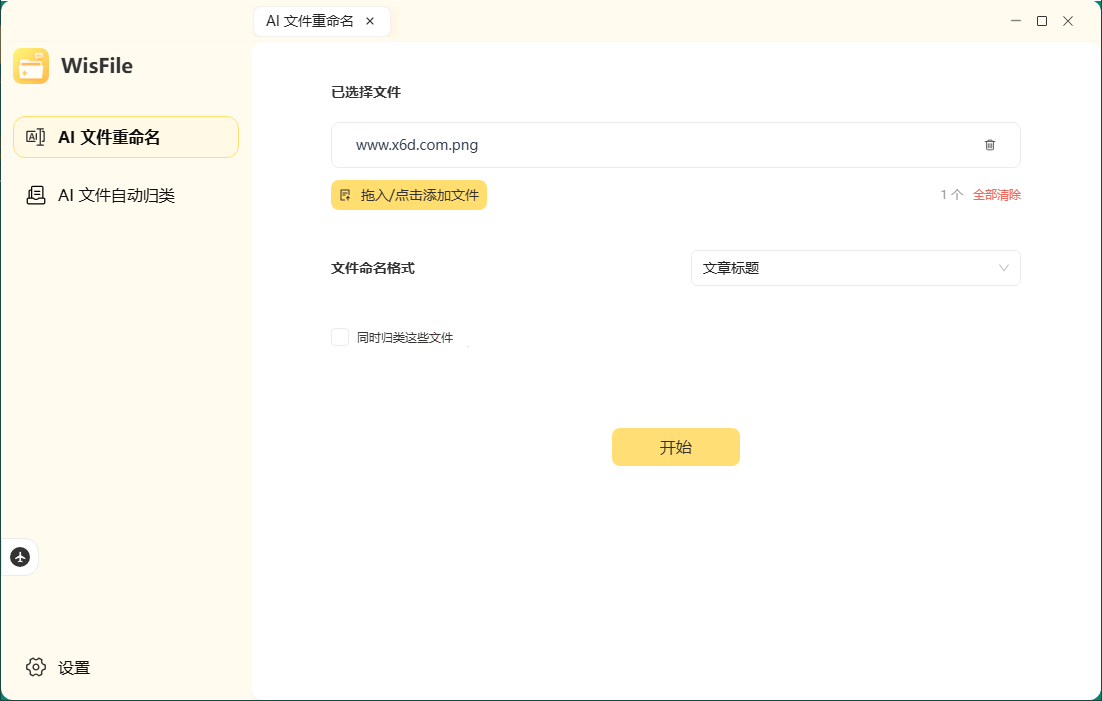This screenshot has height=701, width=1102.
Task: Click the WisFile logo icon
Action: click(x=31, y=65)
